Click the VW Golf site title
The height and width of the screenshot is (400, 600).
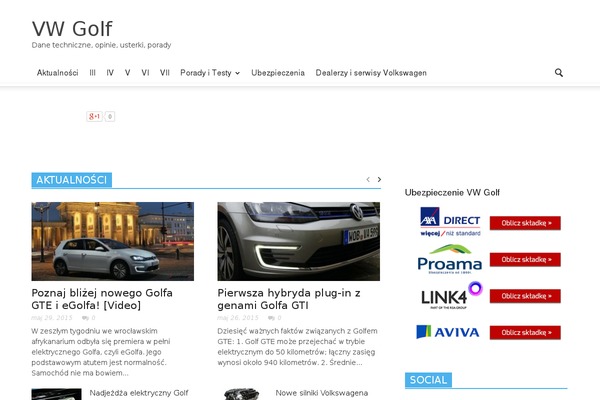pyautogui.click(x=72, y=29)
